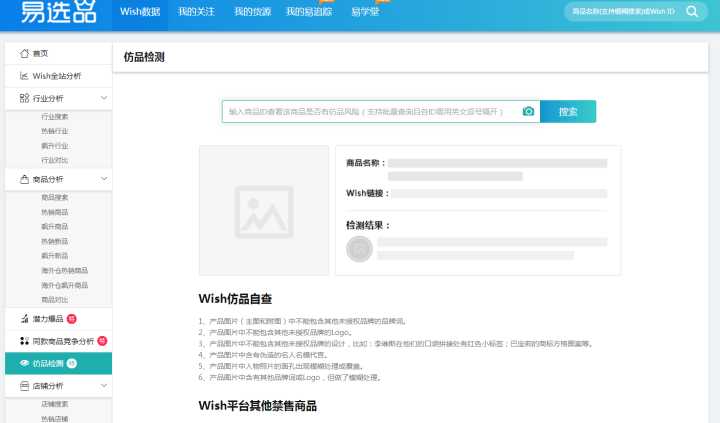The image size is (720, 423).
Task: Open the Wish数据 top menu
Action: pyautogui.click(x=140, y=12)
